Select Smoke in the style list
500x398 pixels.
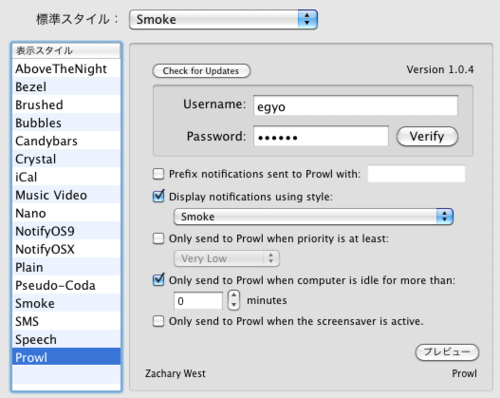[66, 303]
